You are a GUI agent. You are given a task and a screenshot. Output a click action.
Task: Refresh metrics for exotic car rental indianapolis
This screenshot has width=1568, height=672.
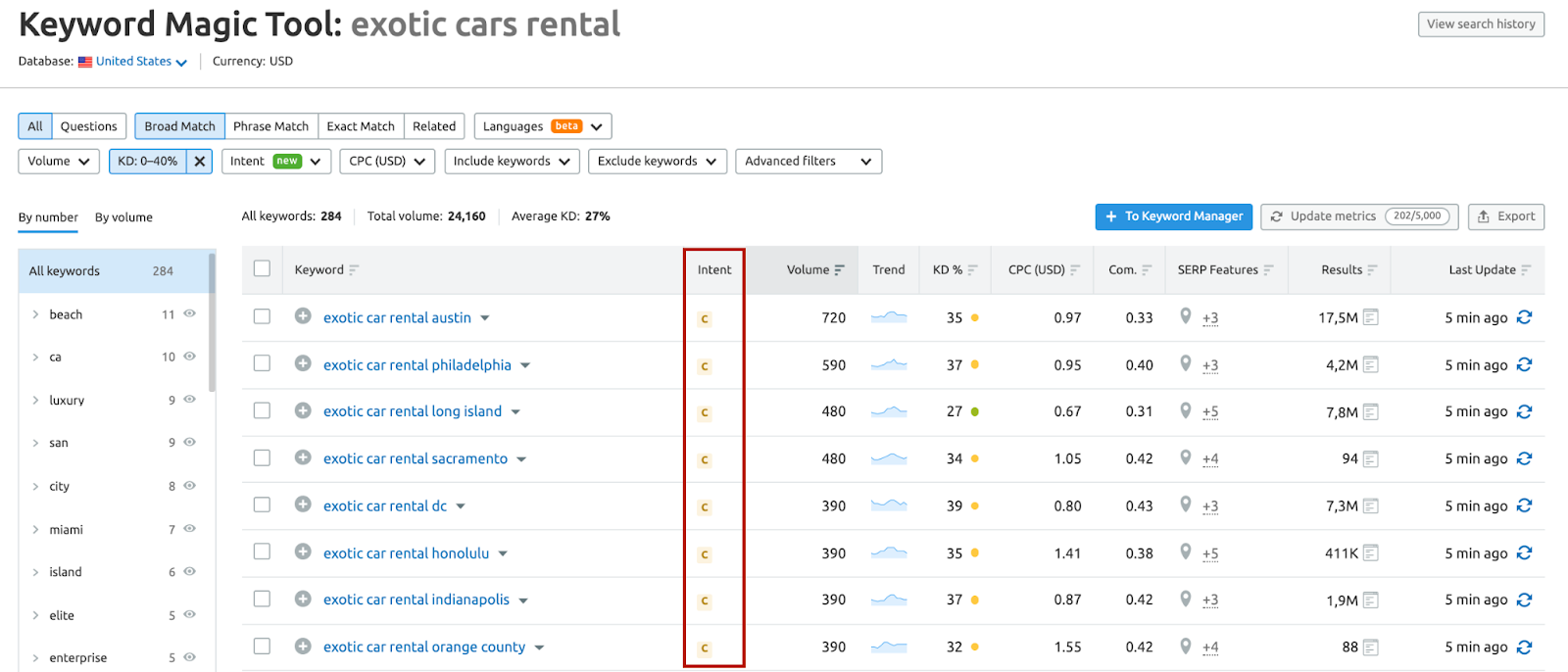(1524, 600)
